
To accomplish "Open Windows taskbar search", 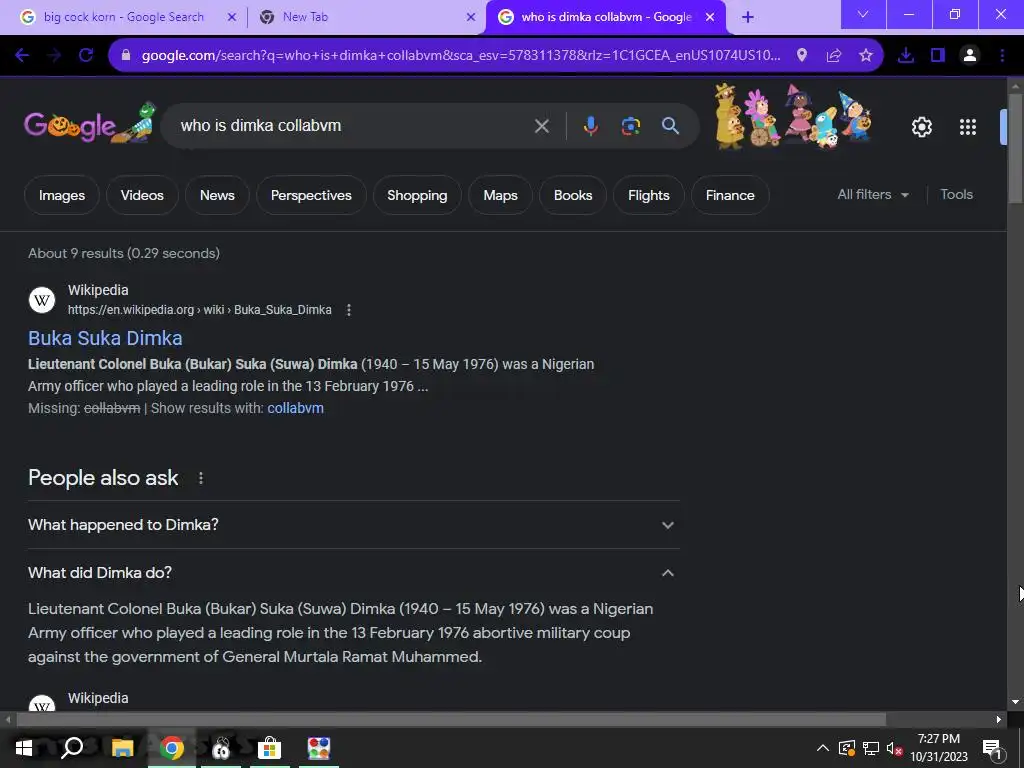I will click(72, 748).
